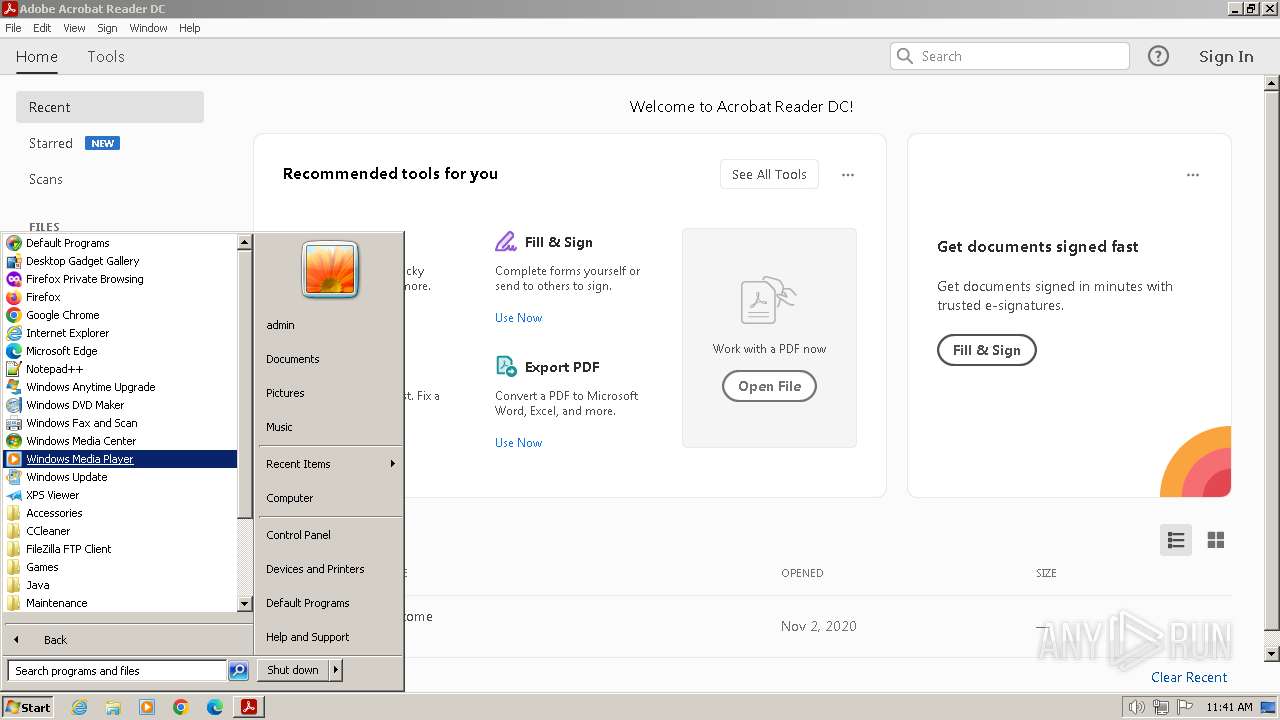Switch to grid thumbnail view

(1216, 540)
